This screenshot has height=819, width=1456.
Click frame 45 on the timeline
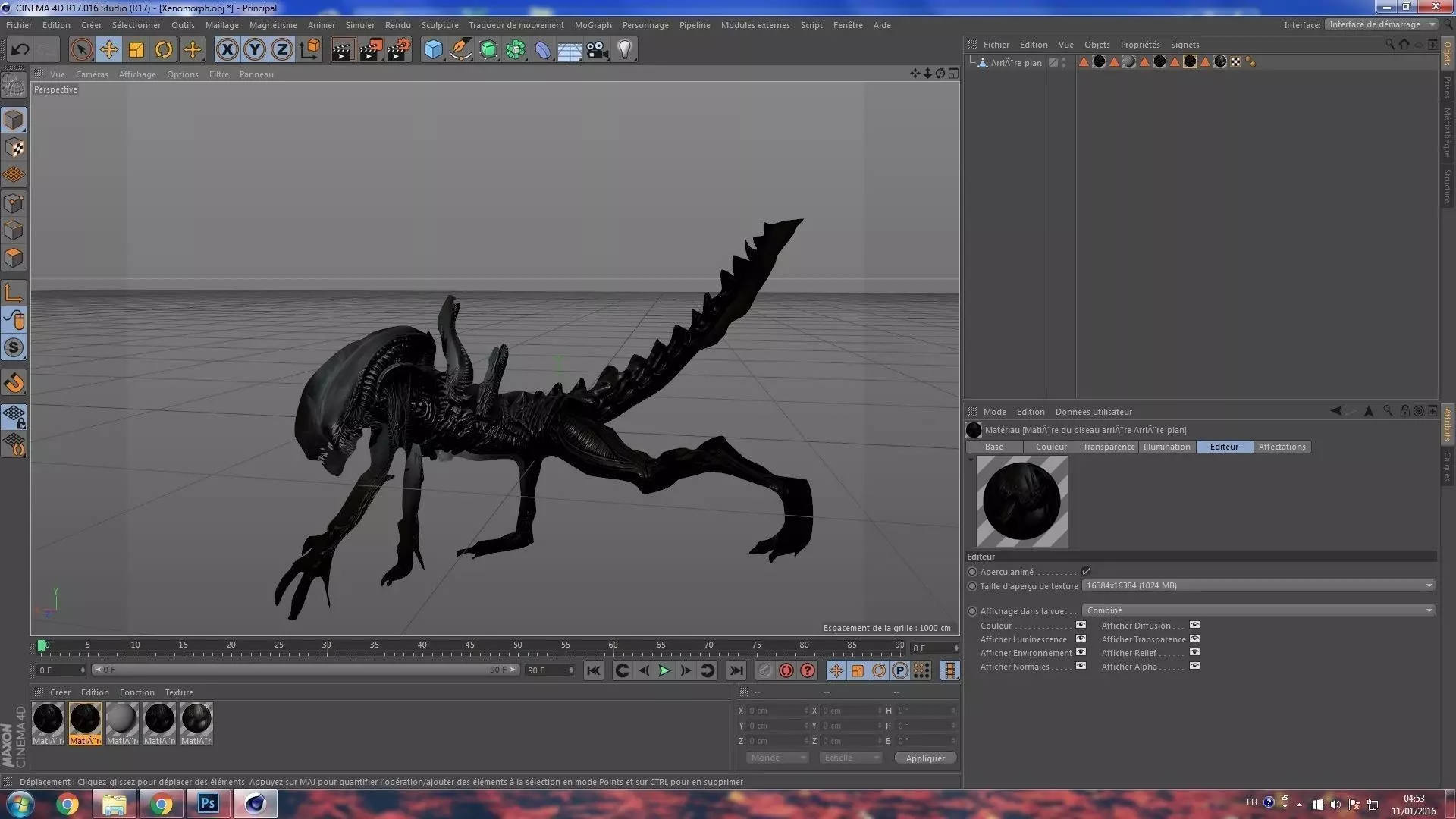[469, 647]
